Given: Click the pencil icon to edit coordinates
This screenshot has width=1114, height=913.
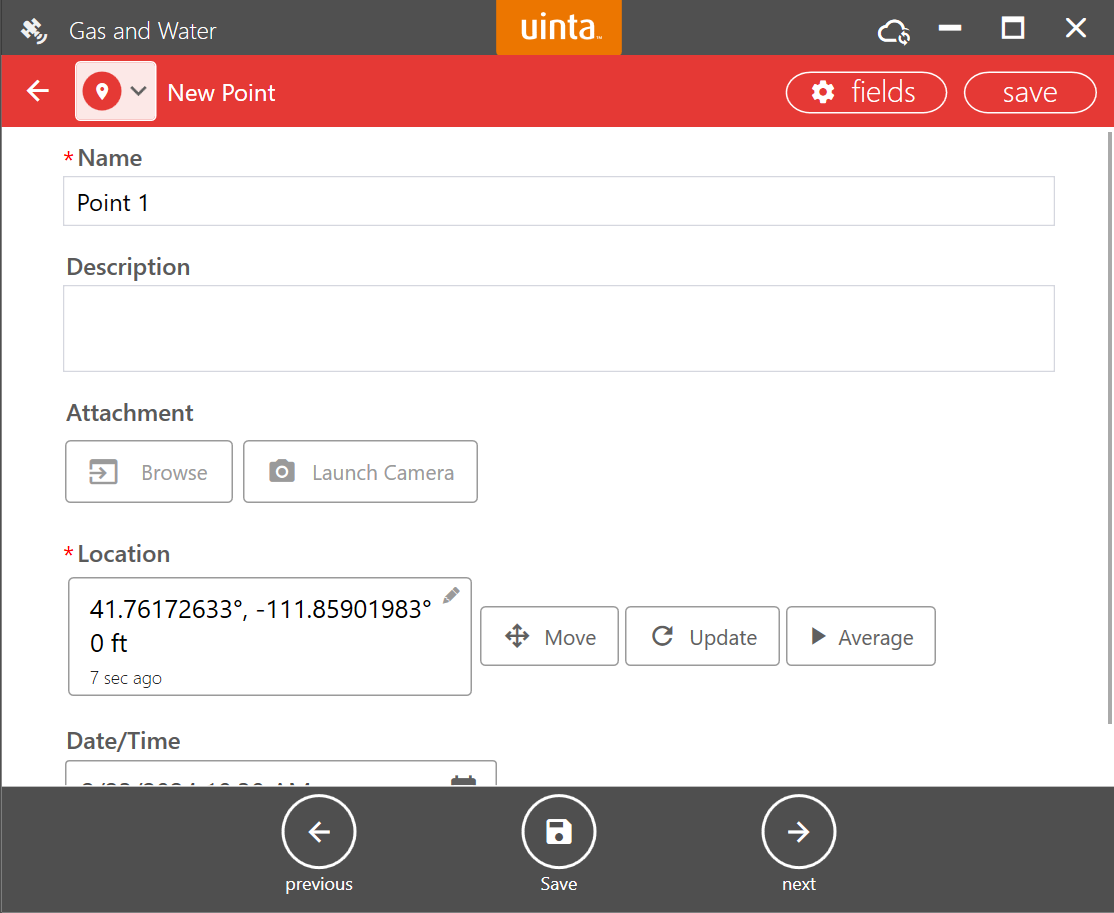Looking at the screenshot, I should point(451,596).
